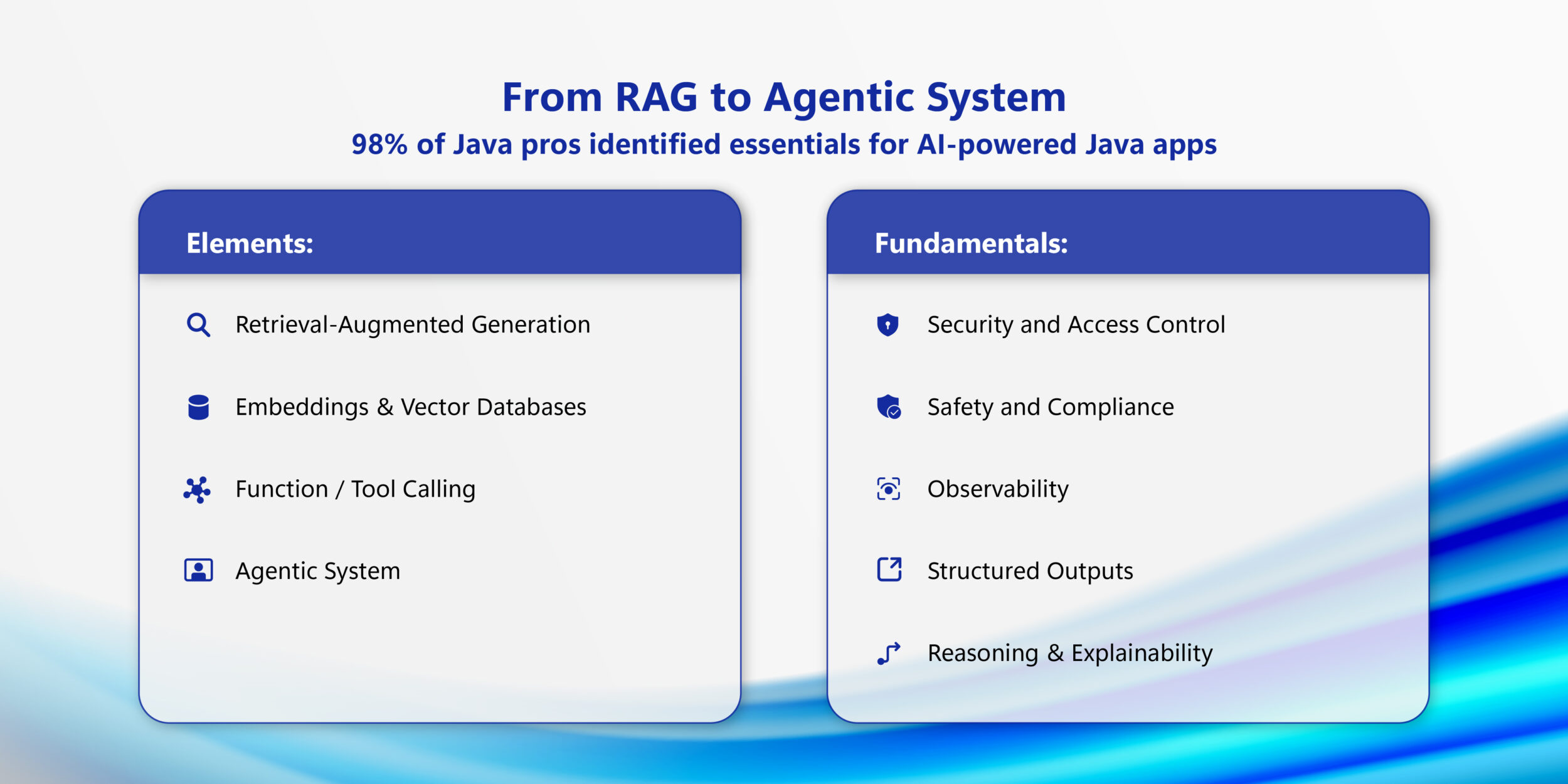
Task: Click the Reasoning branching arrow icon
Action: (x=888, y=653)
